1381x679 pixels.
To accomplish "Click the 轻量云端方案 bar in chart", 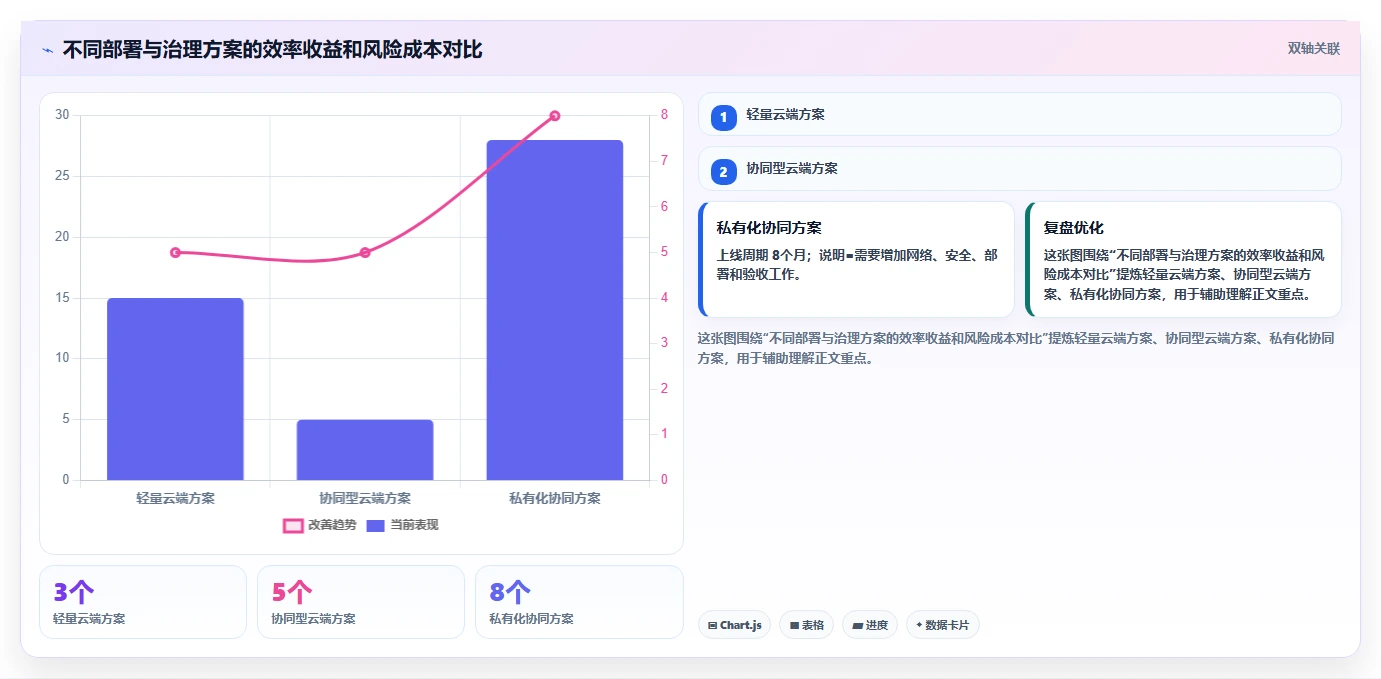I will (175, 389).
